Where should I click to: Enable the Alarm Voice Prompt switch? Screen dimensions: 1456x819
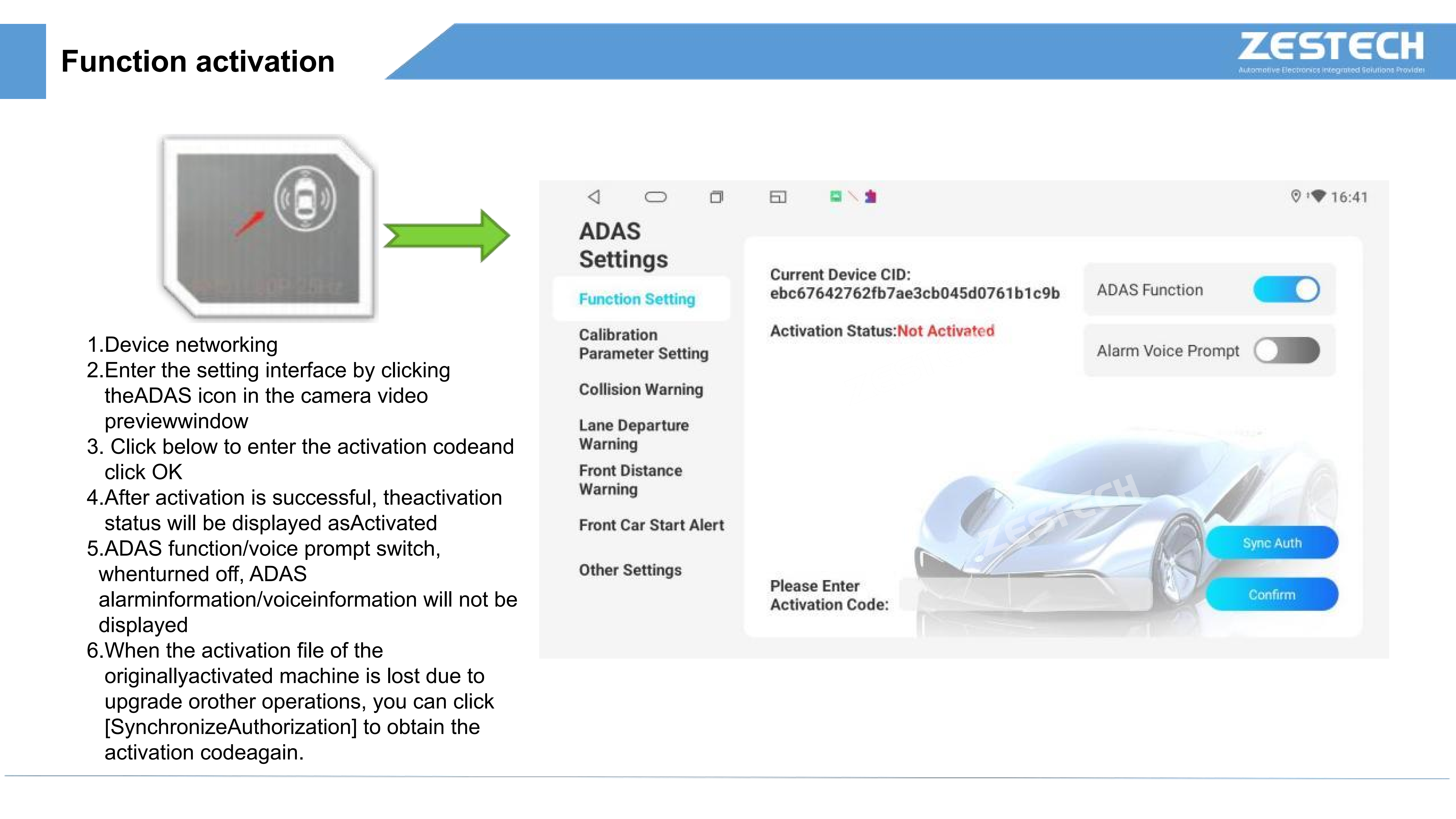coord(1286,350)
